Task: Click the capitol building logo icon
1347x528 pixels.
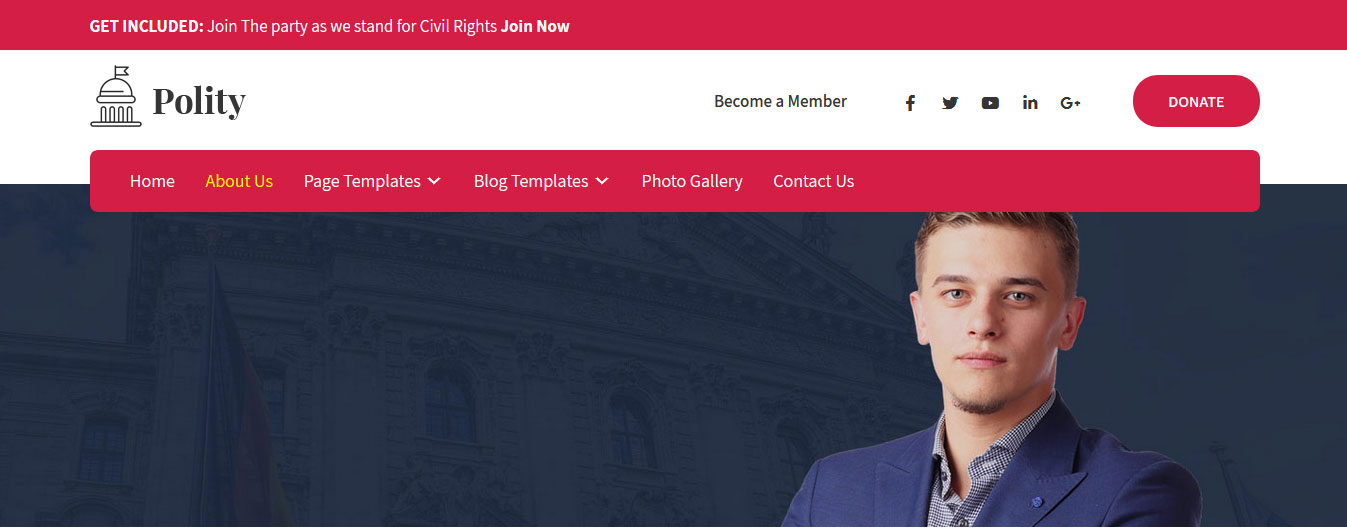Action: (116, 96)
